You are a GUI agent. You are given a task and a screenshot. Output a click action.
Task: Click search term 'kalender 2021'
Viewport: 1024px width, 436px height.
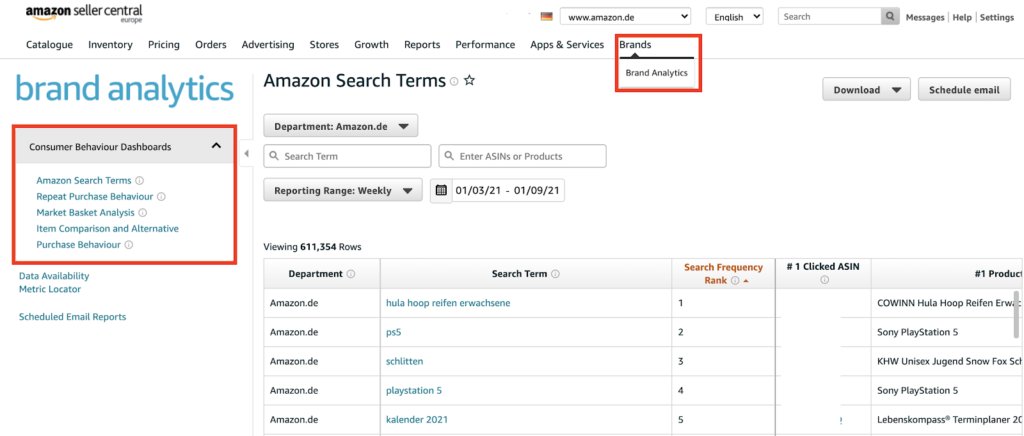pos(417,420)
